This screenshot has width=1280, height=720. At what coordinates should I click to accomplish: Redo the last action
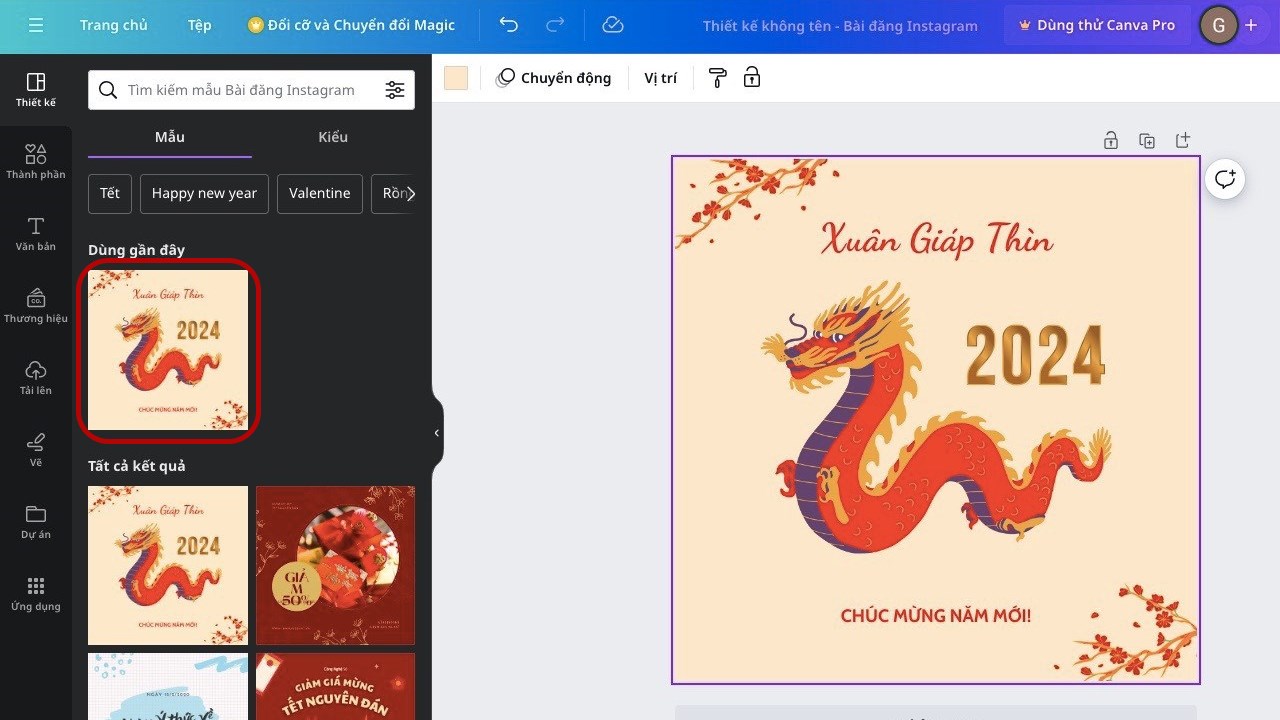(x=557, y=25)
